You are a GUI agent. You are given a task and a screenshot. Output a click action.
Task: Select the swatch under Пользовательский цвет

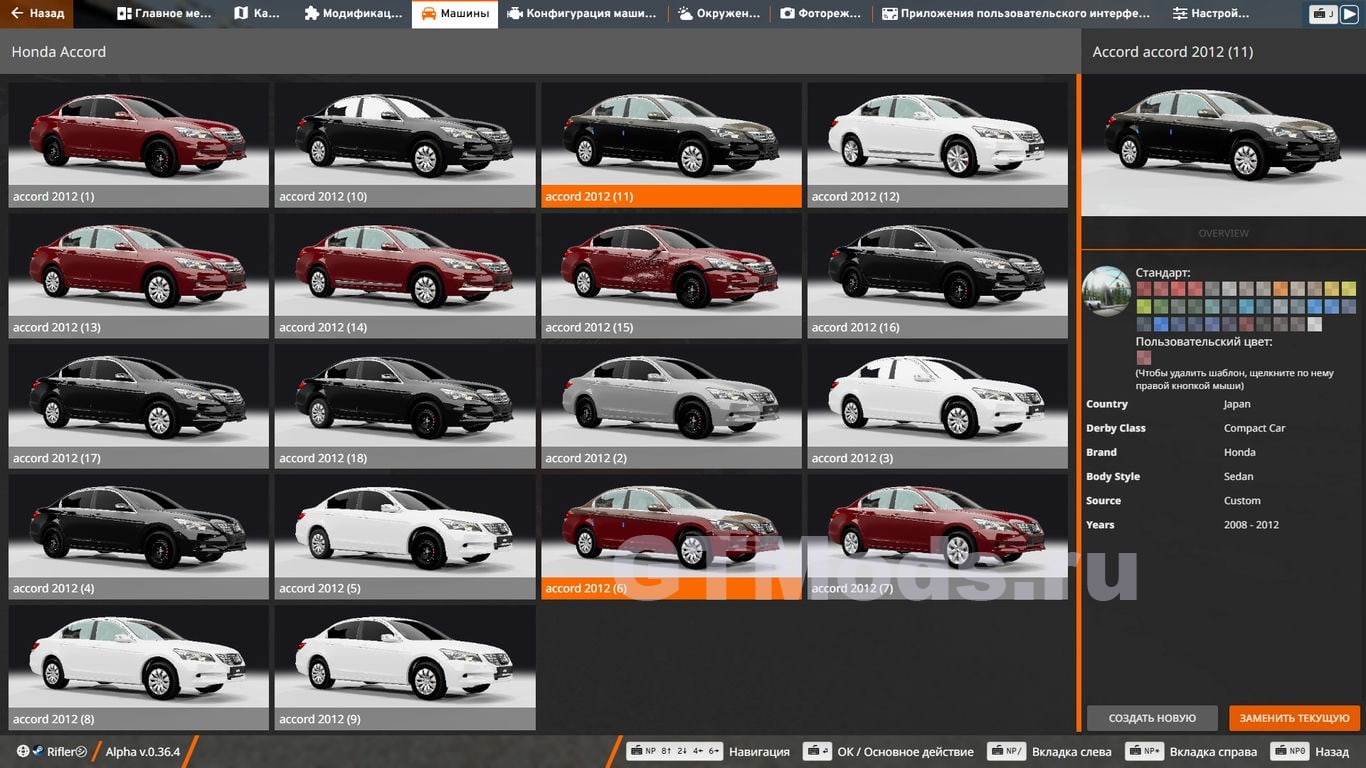1144,357
